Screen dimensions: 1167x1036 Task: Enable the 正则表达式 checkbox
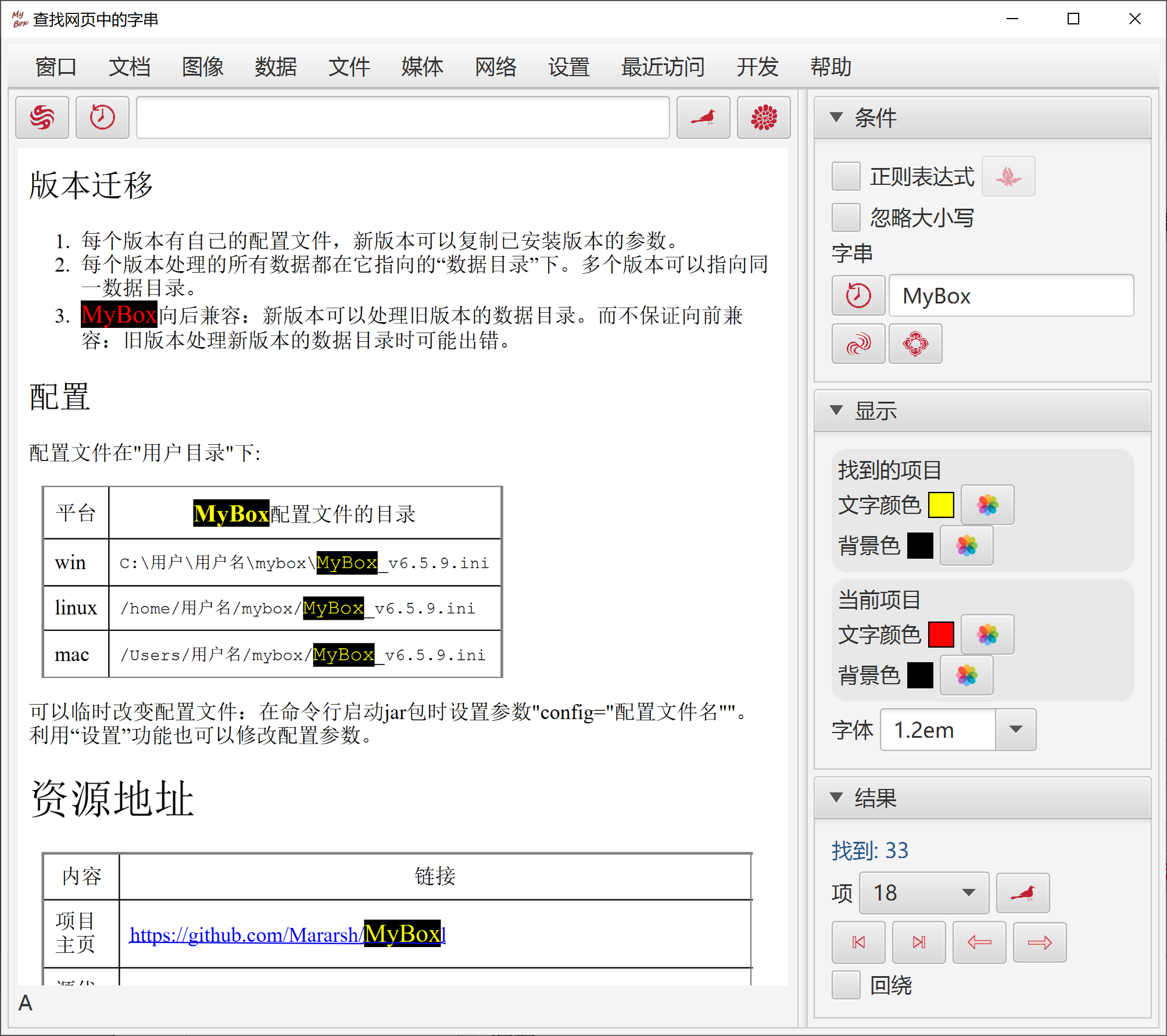(x=846, y=176)
